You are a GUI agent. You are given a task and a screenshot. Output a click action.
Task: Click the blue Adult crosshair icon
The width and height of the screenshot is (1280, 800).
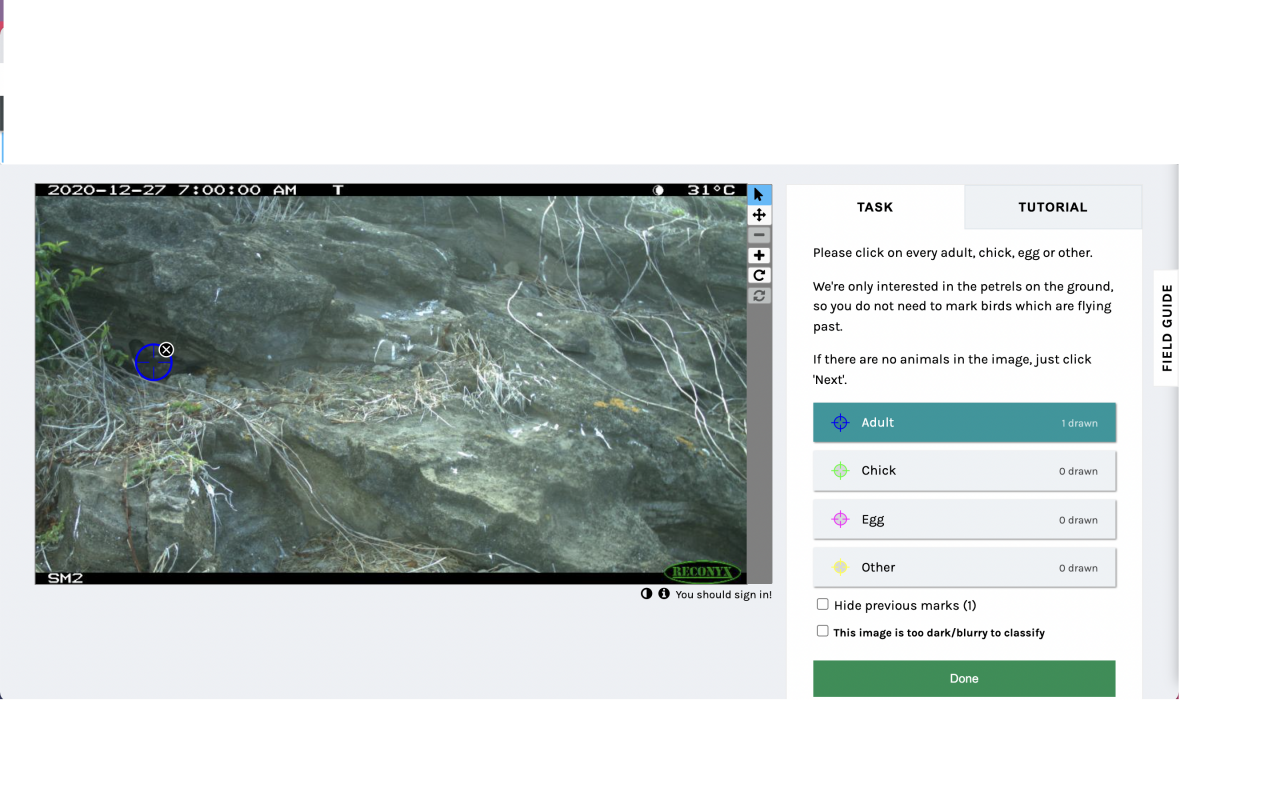[x=840, y=423]
